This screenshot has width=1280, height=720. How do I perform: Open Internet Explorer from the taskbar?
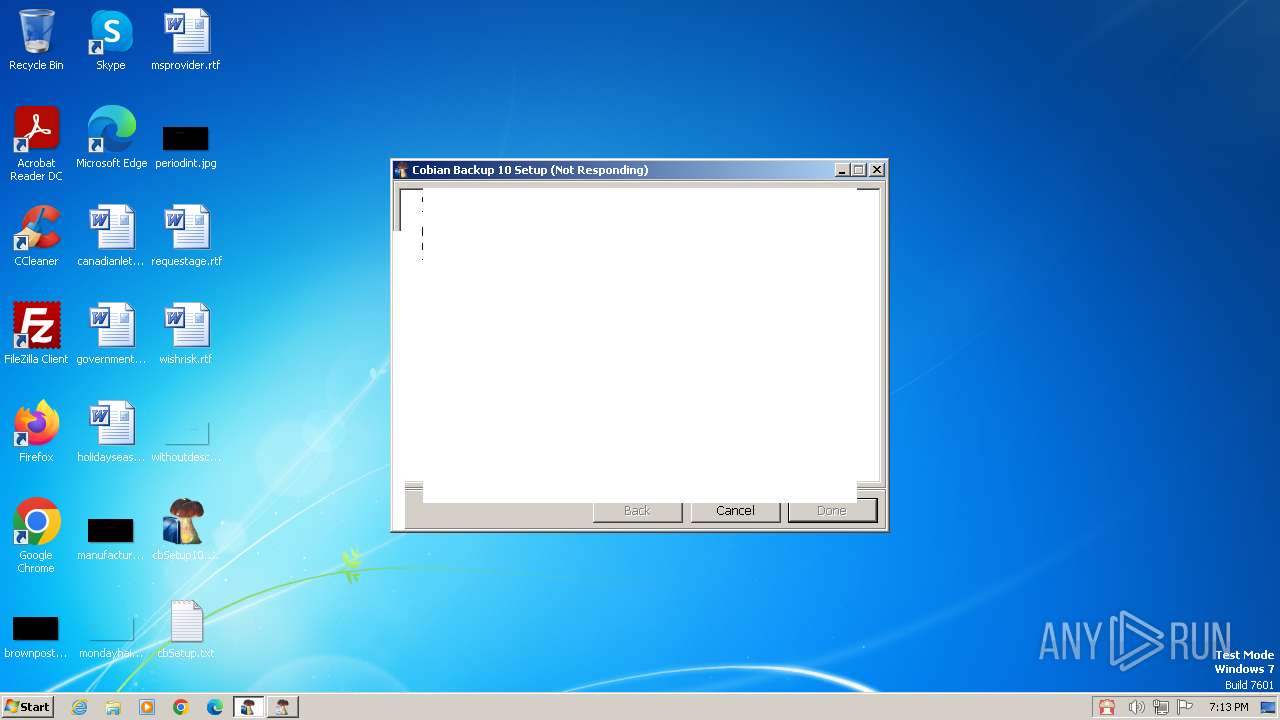(x=80, y=707)
